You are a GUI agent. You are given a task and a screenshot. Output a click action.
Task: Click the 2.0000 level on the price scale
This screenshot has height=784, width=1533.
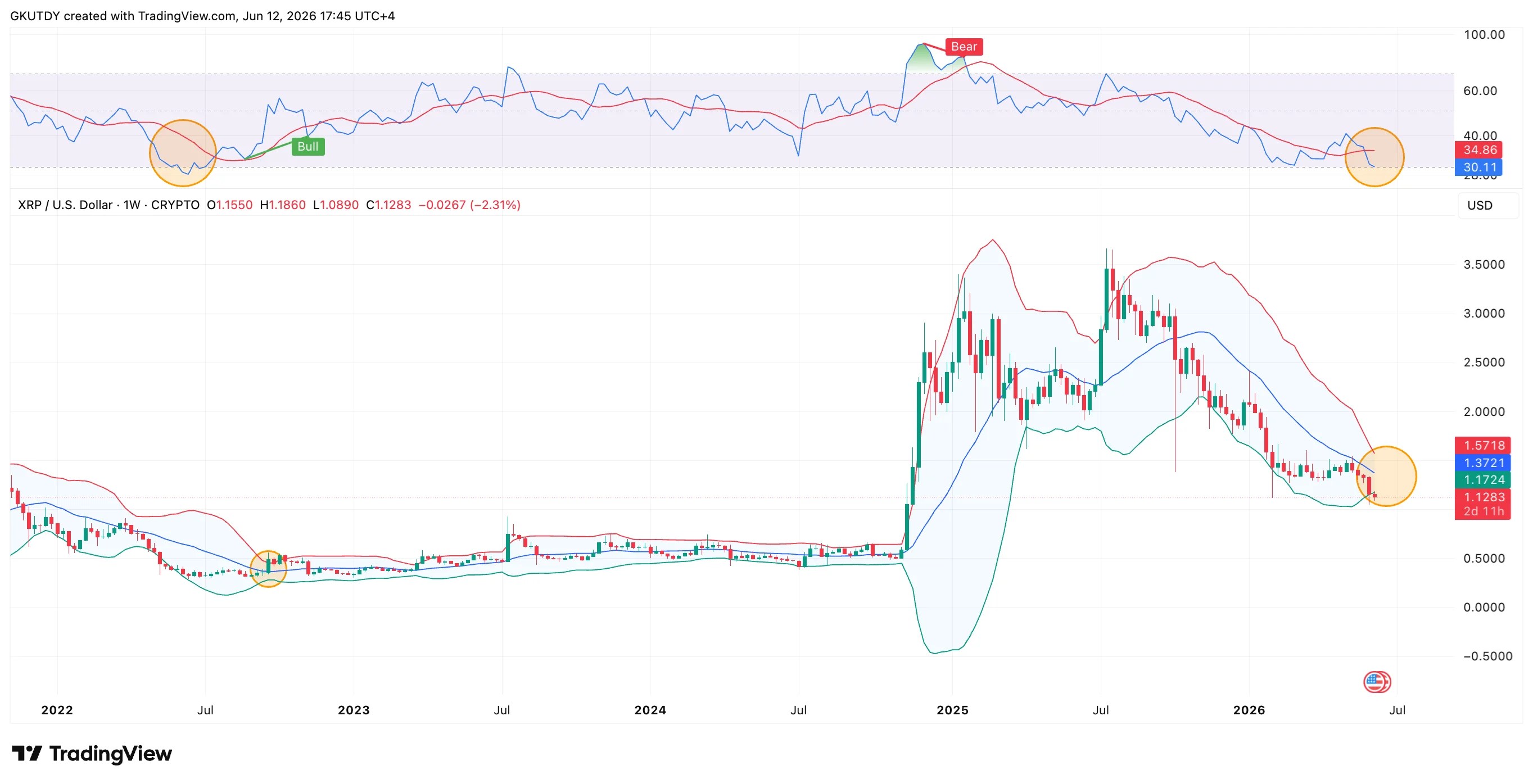click(1484, 411)
